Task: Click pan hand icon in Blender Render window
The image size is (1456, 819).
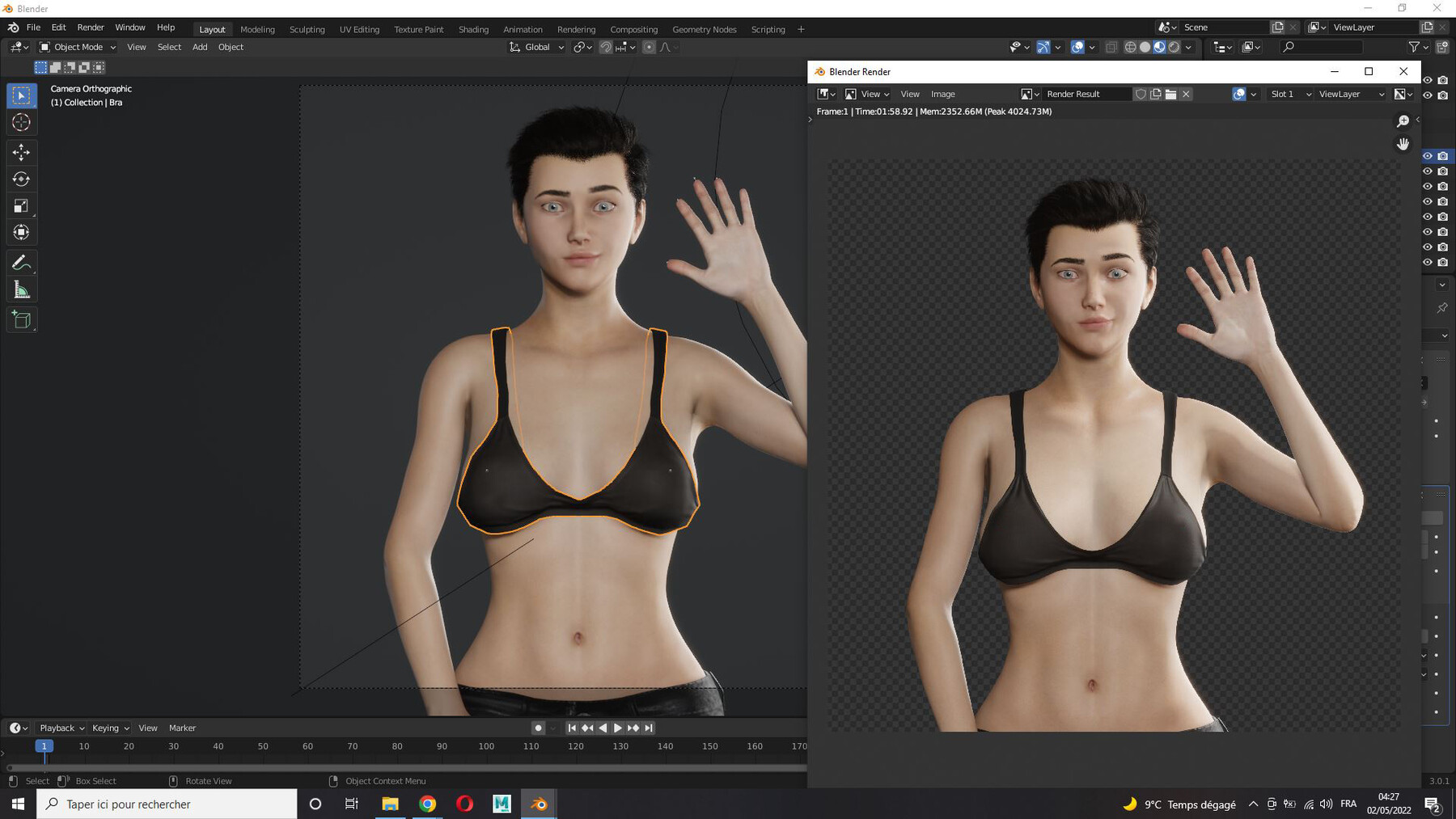Action: pyautogui.click(x=1403, y=144)
